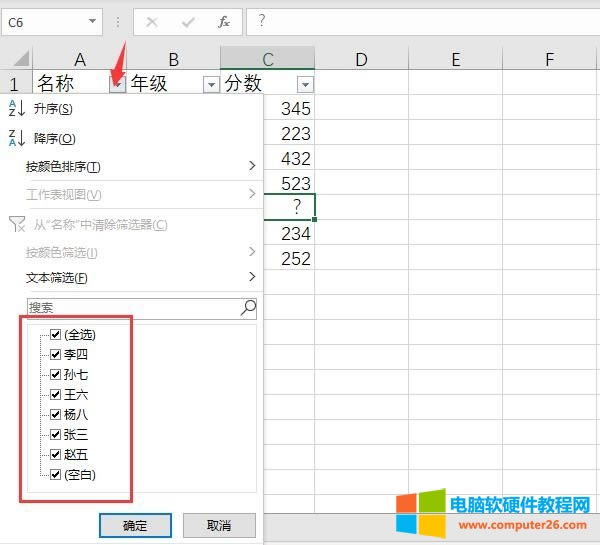Click the Select All triangle corner

click(x=21, y=59)
